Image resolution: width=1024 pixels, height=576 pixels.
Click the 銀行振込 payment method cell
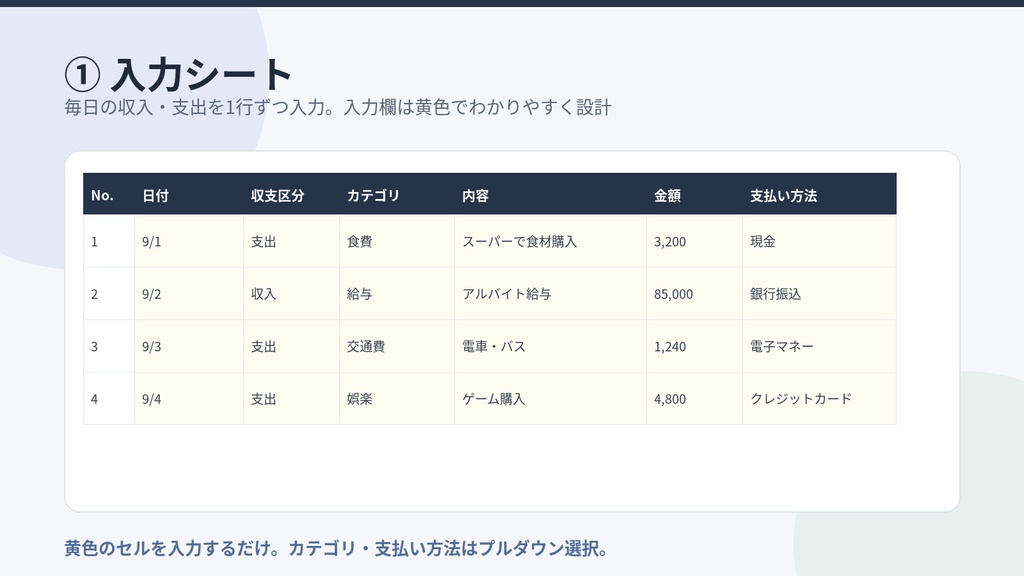819,294
